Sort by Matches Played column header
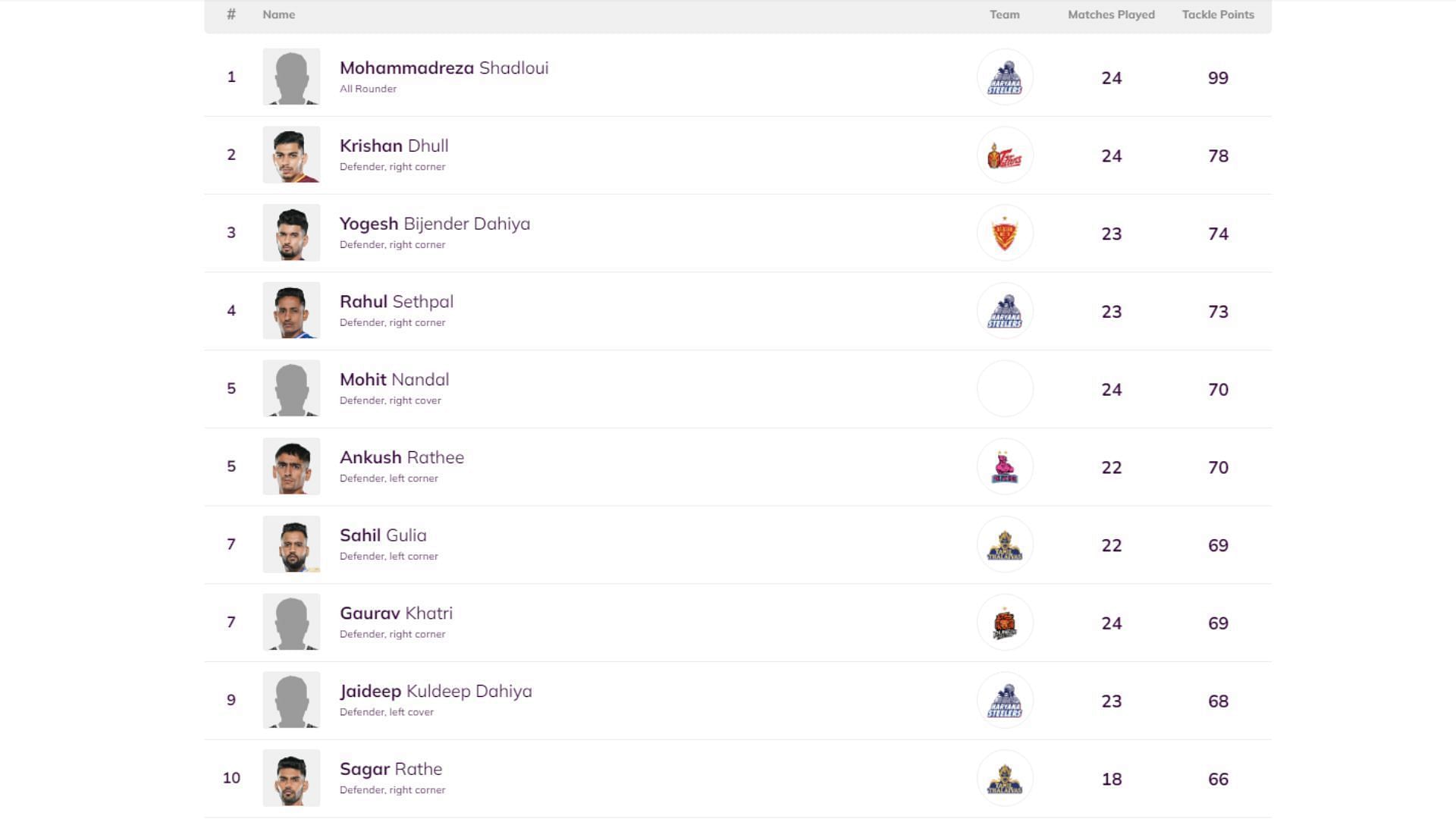1456x819 pixels. pyautogui.click(x=1111, y=14)
